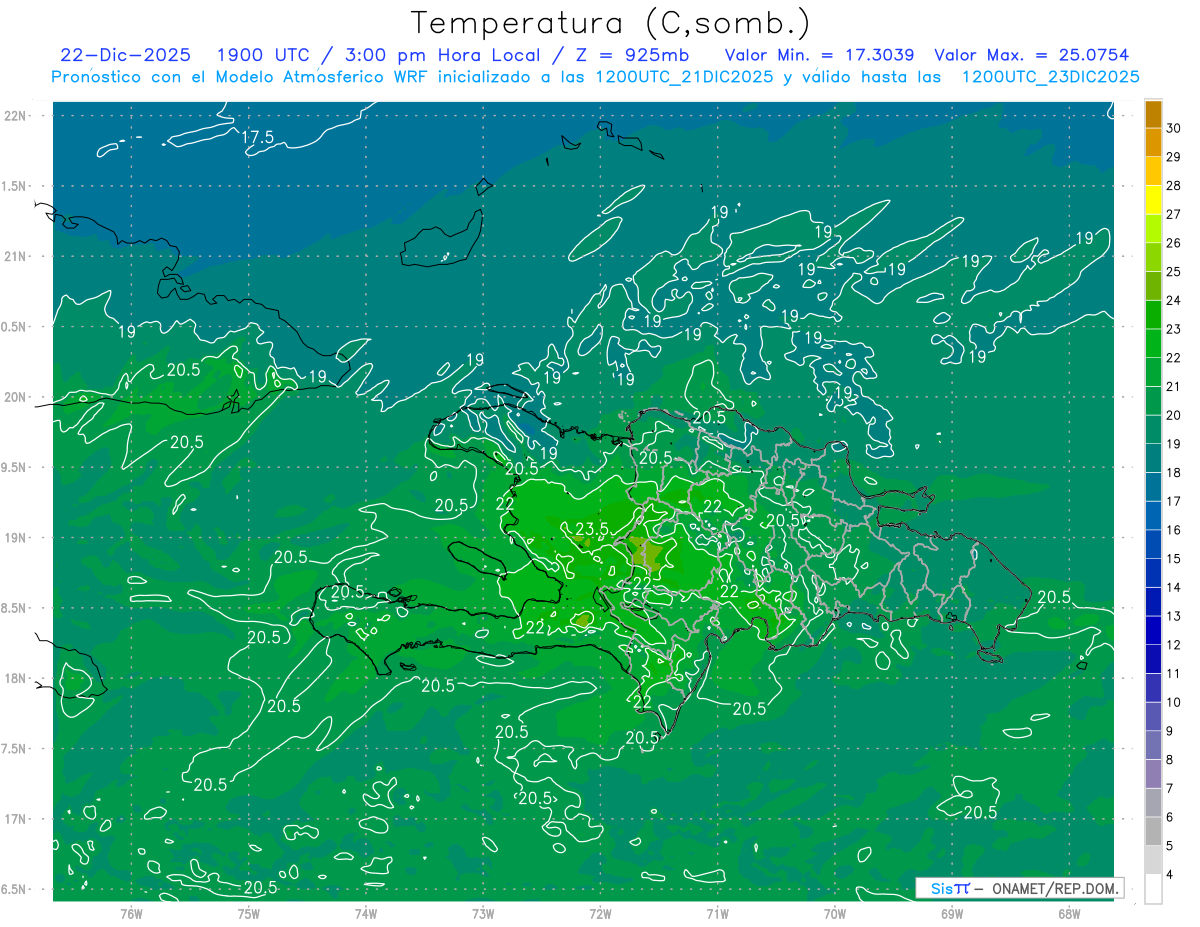Image resolution: width=1200 pixels, height=927 pixels.
Task: Click dark blue scale segment between 11 and 12
Action: [x=1153, y=658]
